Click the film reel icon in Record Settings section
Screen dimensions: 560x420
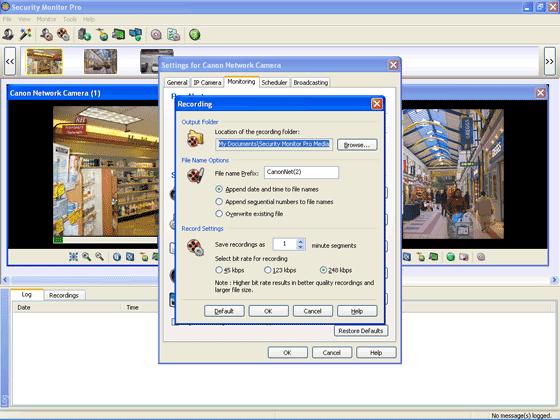(x=195, y=247)
